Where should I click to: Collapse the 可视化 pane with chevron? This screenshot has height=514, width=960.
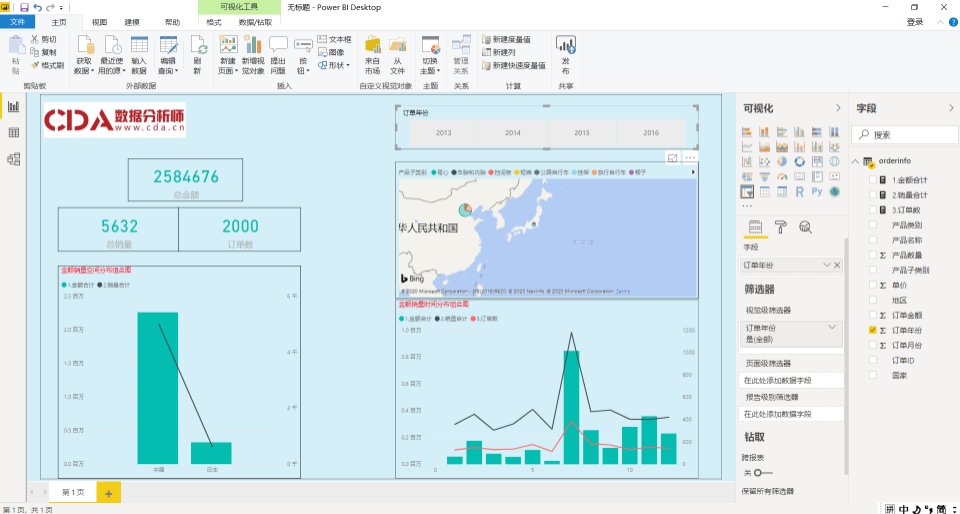coord(838,108)
